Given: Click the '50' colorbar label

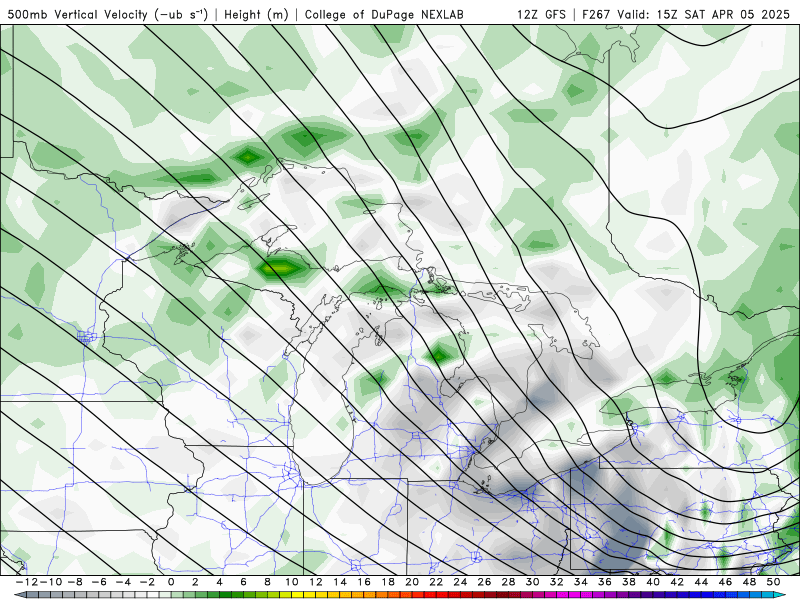Looking at the screenshot, I should point(774,582).
